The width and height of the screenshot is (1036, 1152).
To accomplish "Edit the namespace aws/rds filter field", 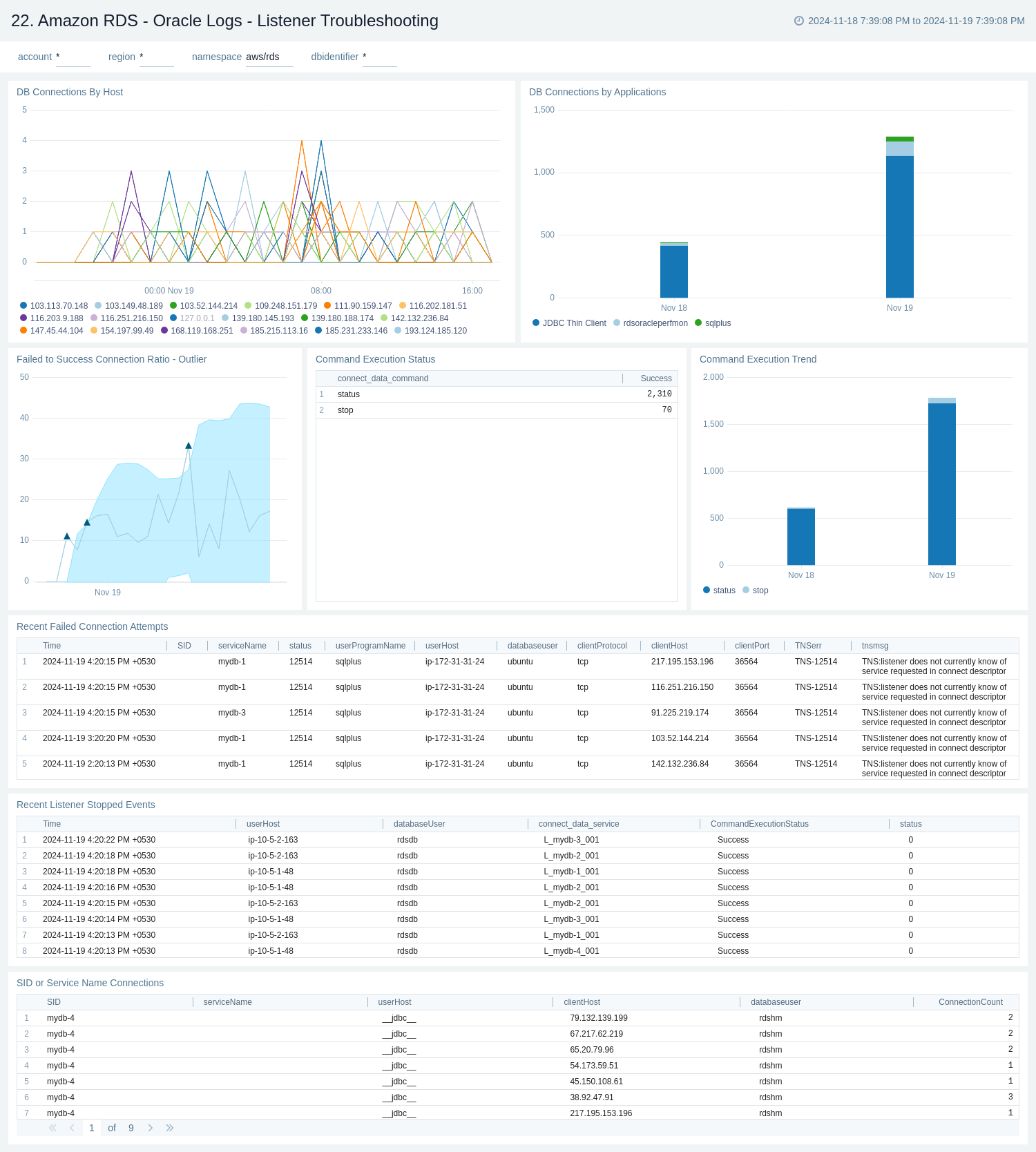I will [x=269, y=57].
